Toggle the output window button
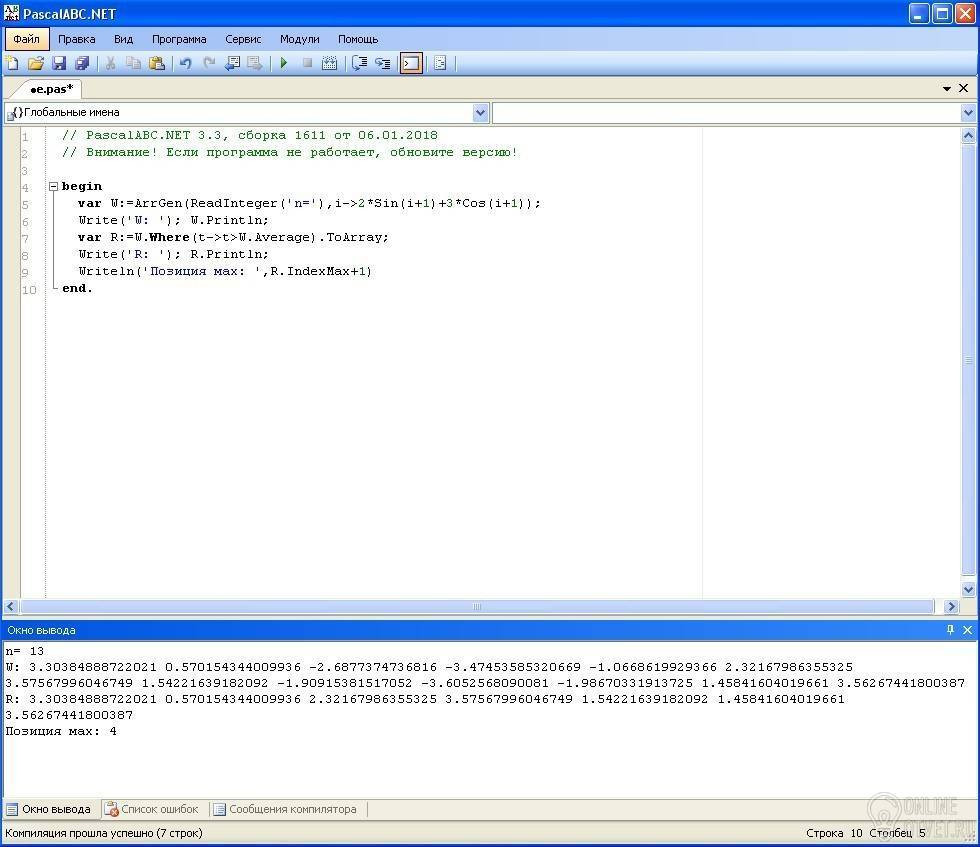 411,63
